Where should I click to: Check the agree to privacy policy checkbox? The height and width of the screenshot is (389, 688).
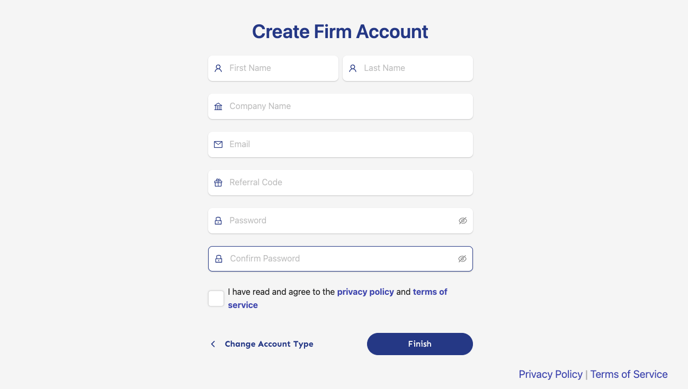pyautogui.click(x=216, y=298)
